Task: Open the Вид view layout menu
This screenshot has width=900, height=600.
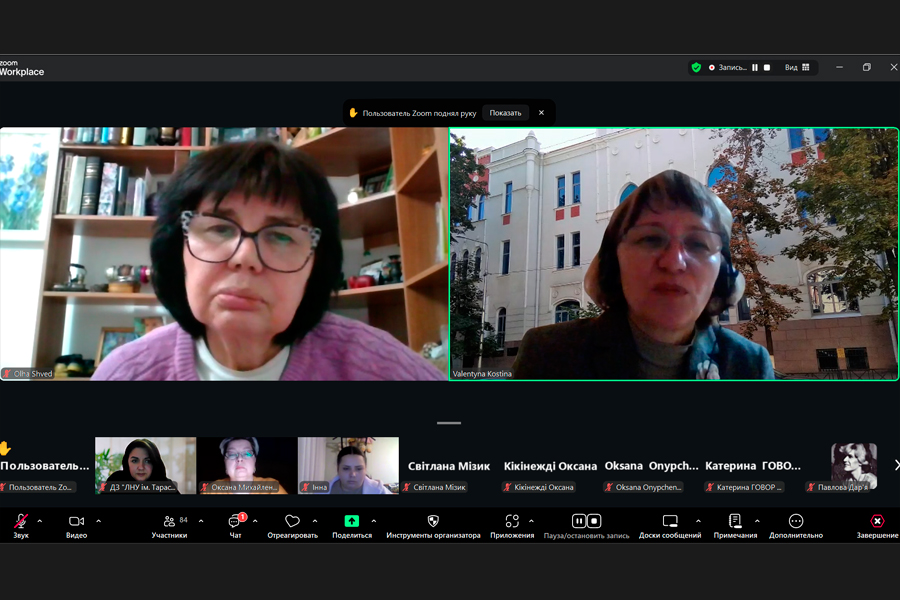Action: (x=797, y=68)
